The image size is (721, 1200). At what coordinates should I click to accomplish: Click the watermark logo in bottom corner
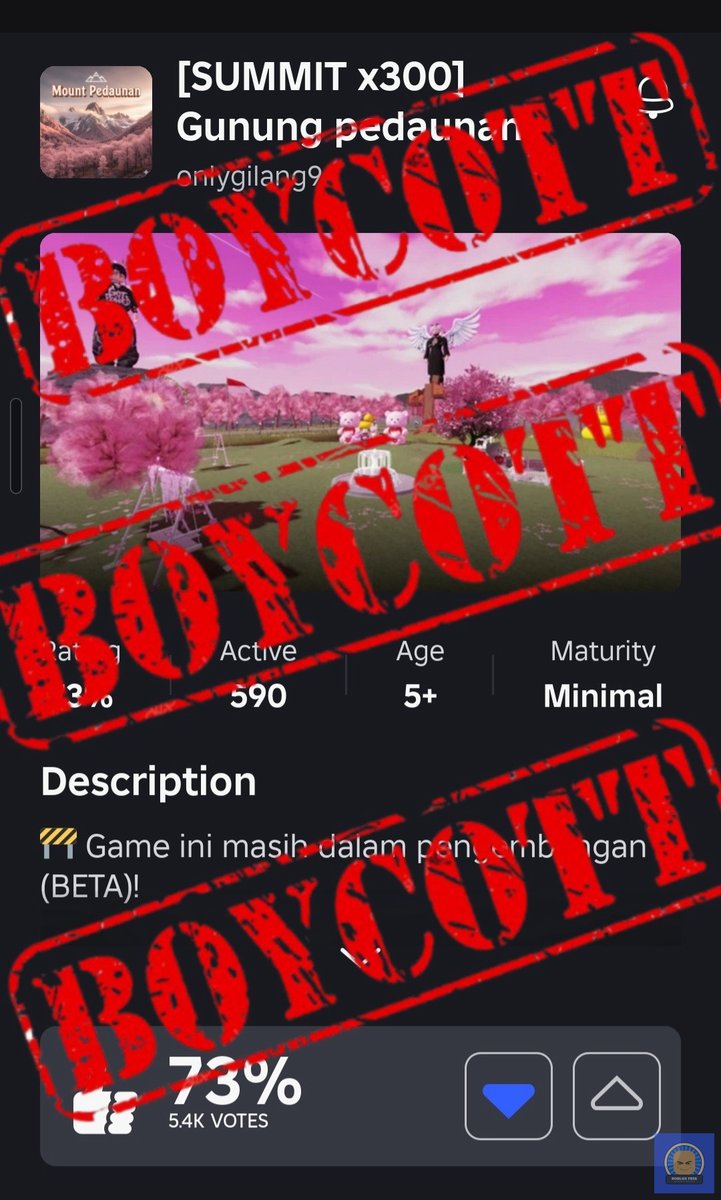683,1164
